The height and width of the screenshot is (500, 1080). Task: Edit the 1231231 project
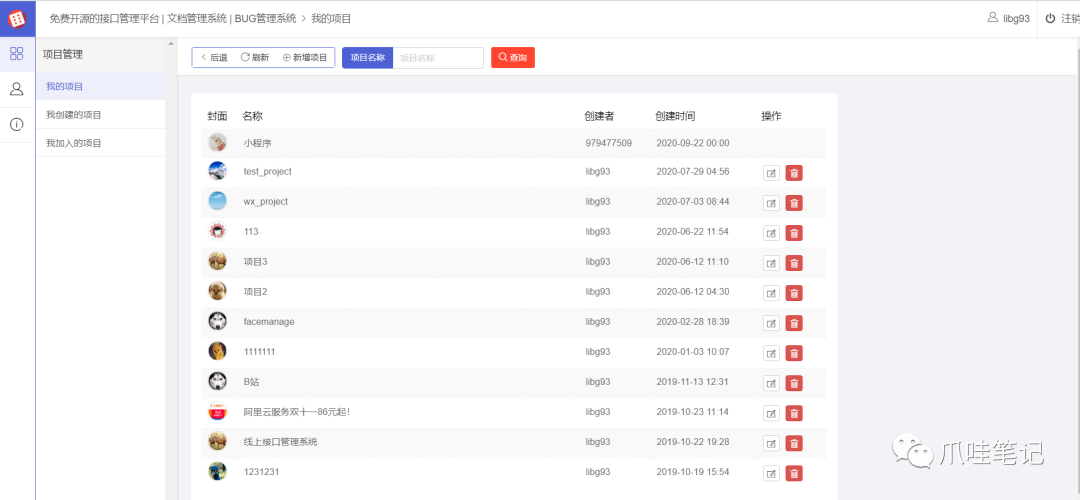pos(771,473)
